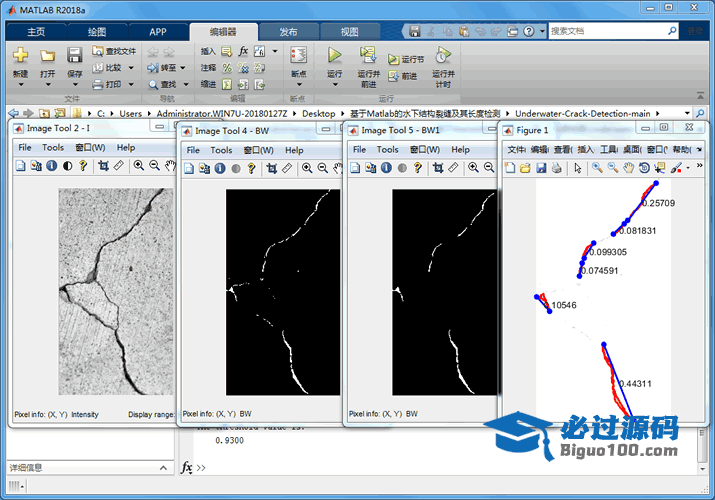Select pan hand tool in Figure 1
The width and height of the screenshot is (715, 500).
[x=628, y=168]
